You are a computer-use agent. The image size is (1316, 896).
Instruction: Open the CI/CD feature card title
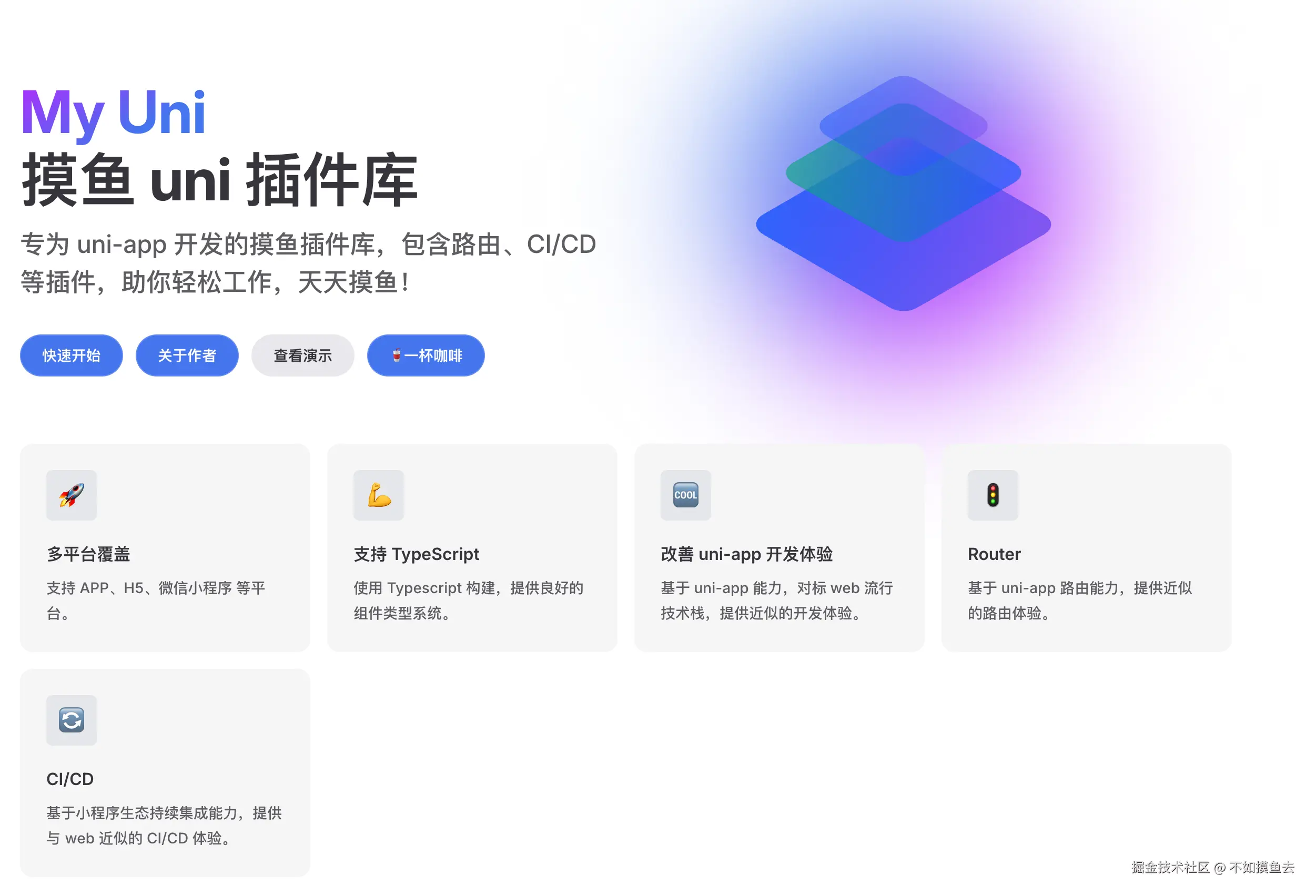coord(70,779)
